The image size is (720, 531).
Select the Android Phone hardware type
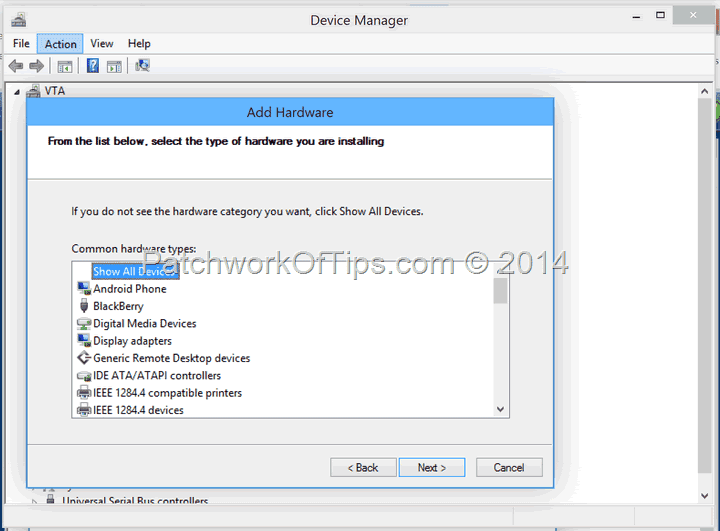[x=129, y=289]
